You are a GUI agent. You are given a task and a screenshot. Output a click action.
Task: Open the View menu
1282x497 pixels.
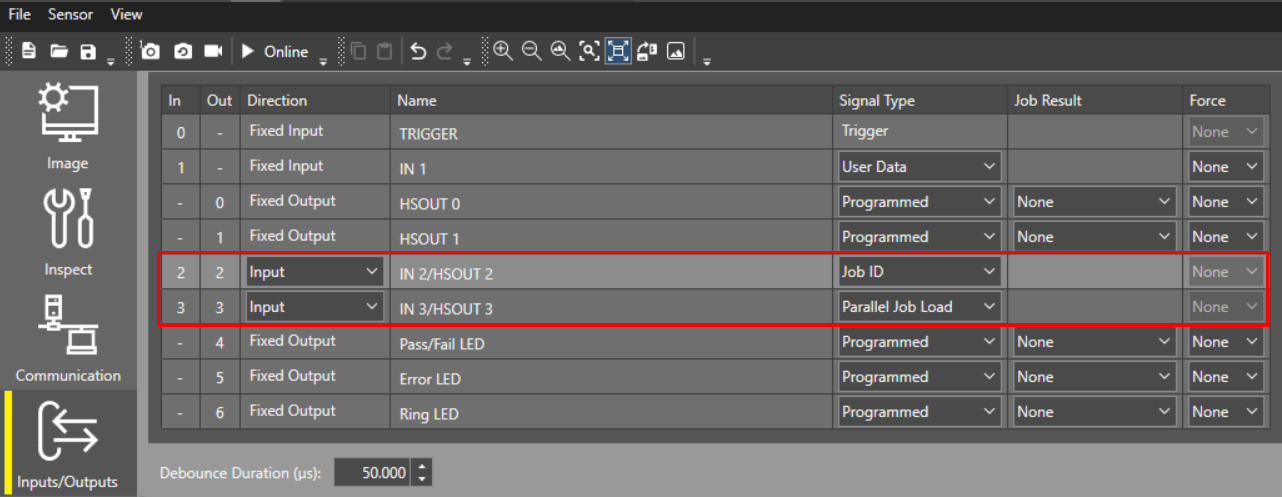coord(127,14)
